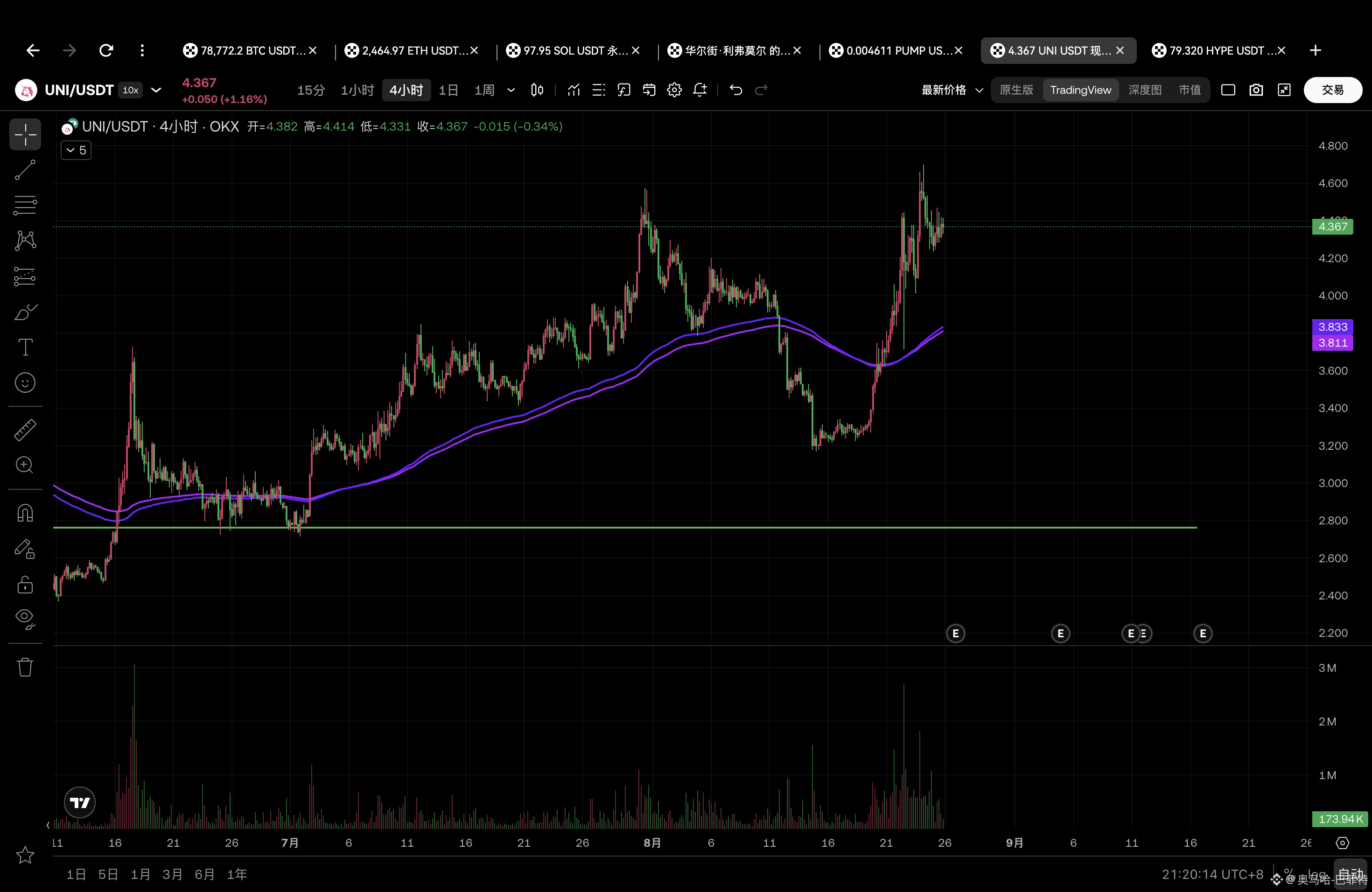Open the function formula icon

(x=624, y=90)
